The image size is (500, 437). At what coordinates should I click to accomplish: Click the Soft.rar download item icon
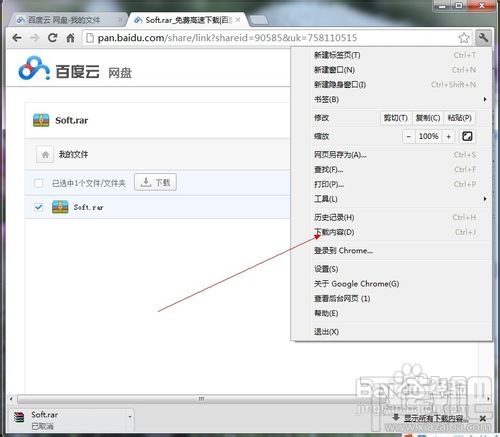(20, 418)
